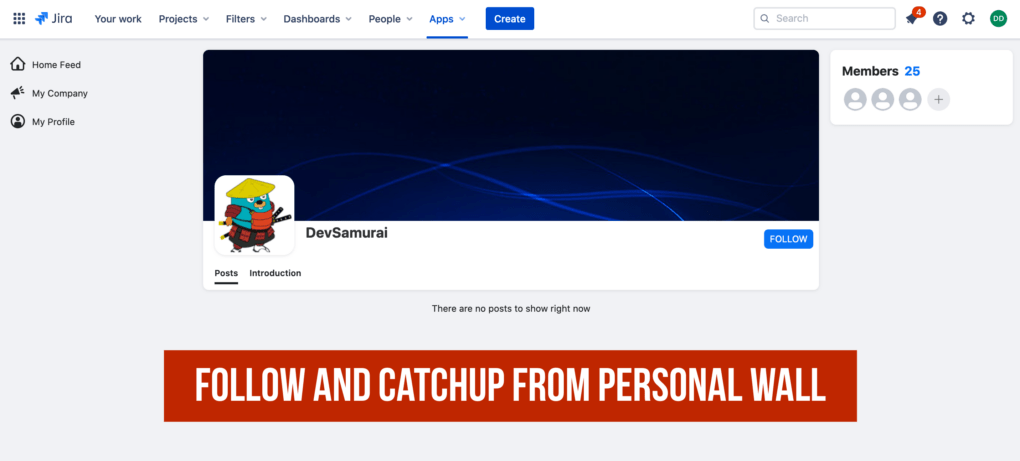Open the DD user avatar menu
This screenshot has width=1020, height=461.
[x=998, y=19]
